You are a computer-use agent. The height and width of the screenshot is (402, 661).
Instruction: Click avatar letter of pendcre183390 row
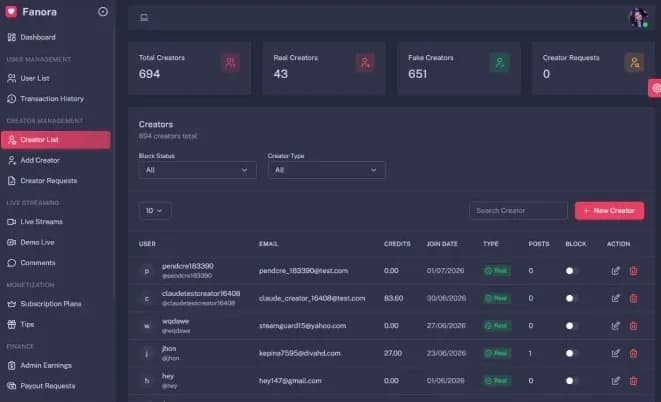147,271
